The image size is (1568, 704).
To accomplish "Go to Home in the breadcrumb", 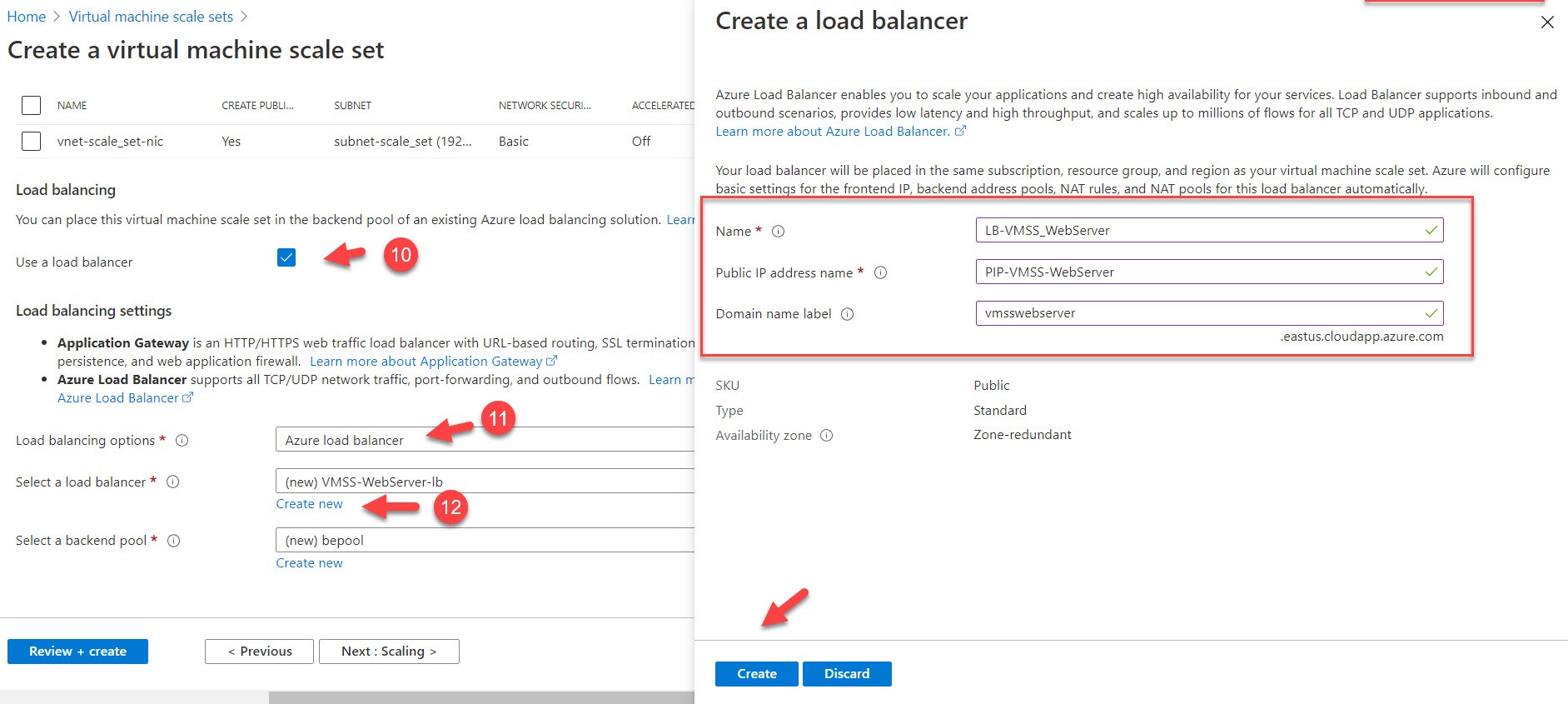I will pos(27,17).
